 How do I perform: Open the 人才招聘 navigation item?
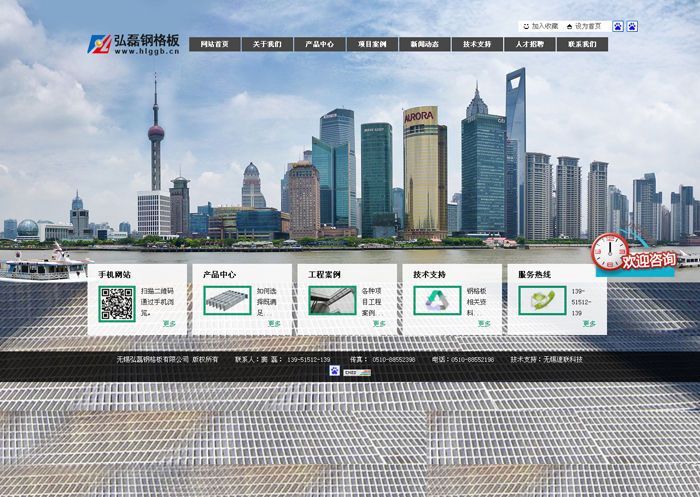click(529, 44)
